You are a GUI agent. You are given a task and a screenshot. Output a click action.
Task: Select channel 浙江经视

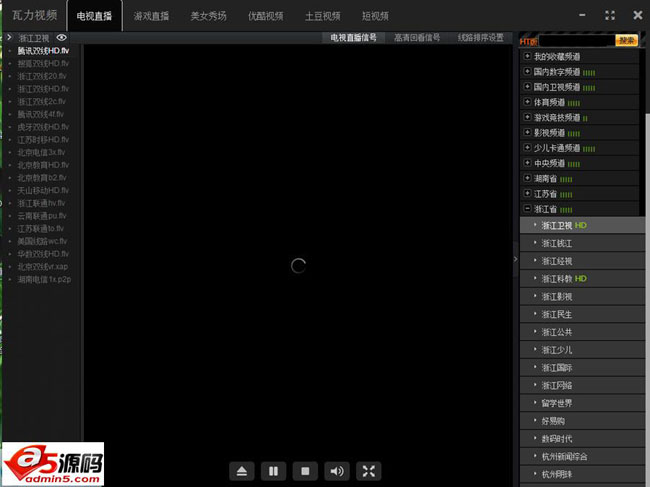coord(582,261)
